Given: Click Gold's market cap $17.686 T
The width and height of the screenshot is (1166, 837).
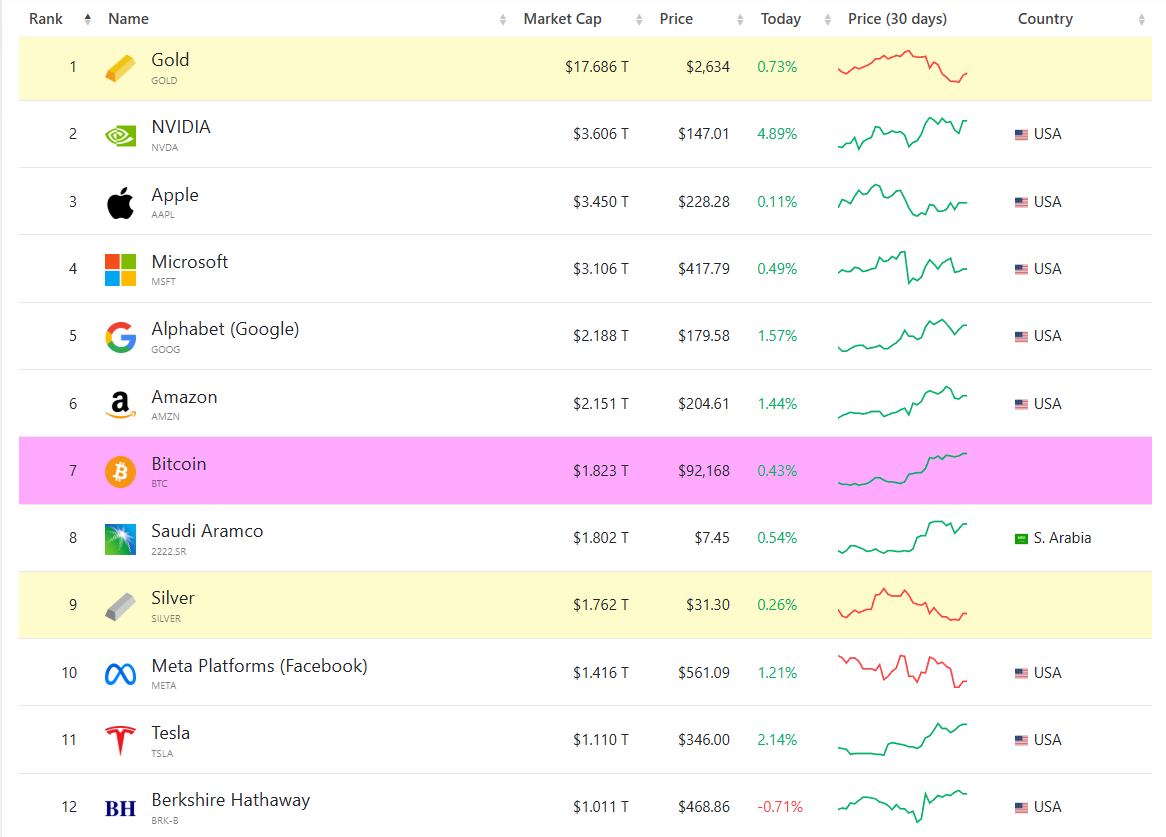Looking at the screenshot, I should click(x=597, y=67).
